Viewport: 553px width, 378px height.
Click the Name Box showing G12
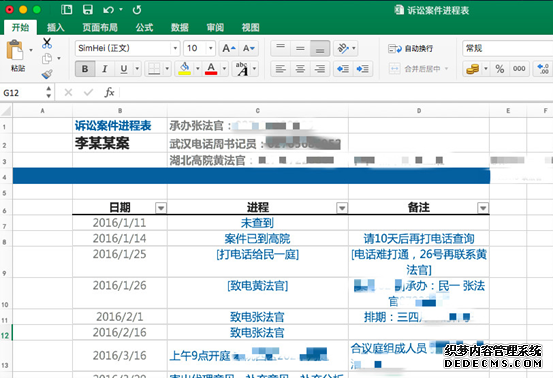coord(22,93)
